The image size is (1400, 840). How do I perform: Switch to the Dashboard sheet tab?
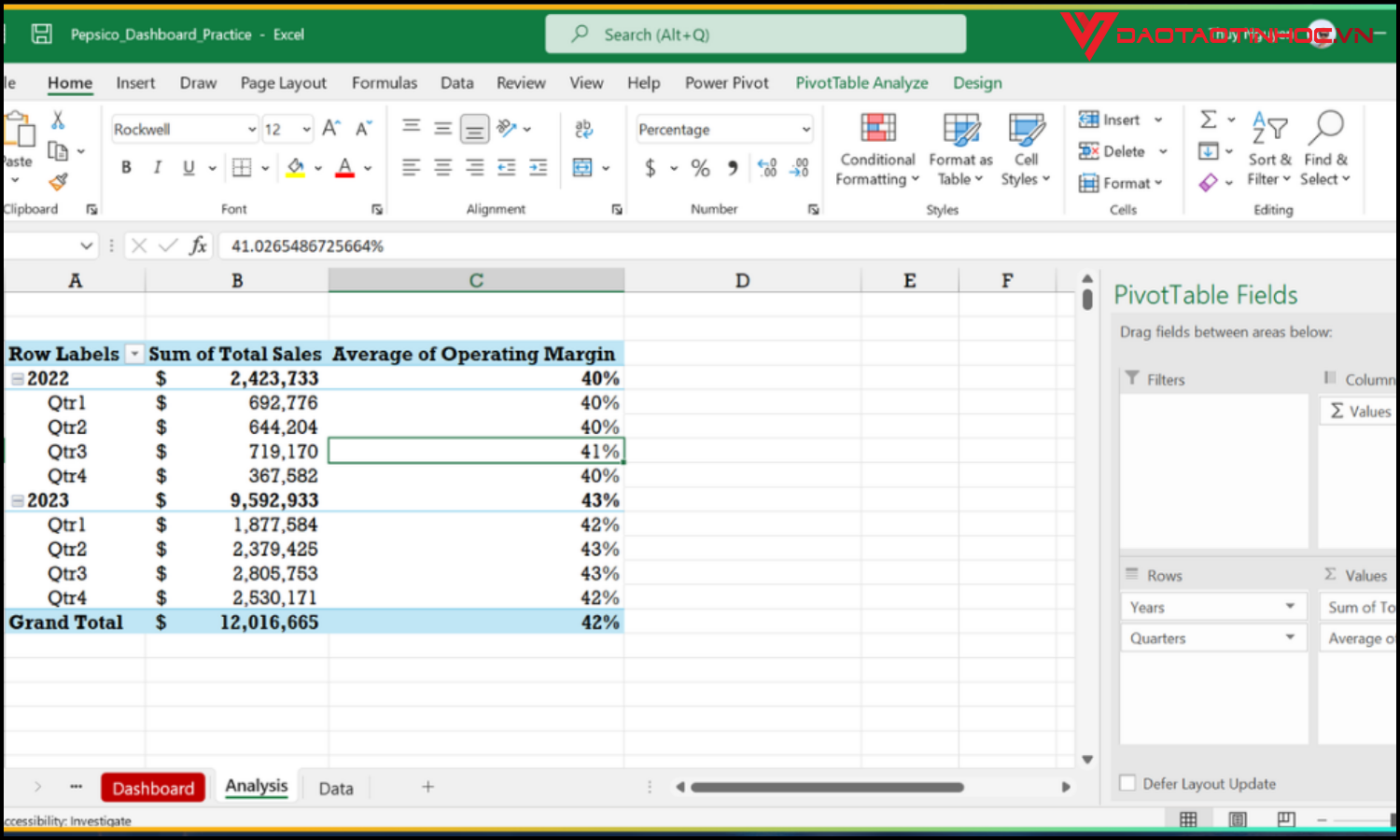153,788
